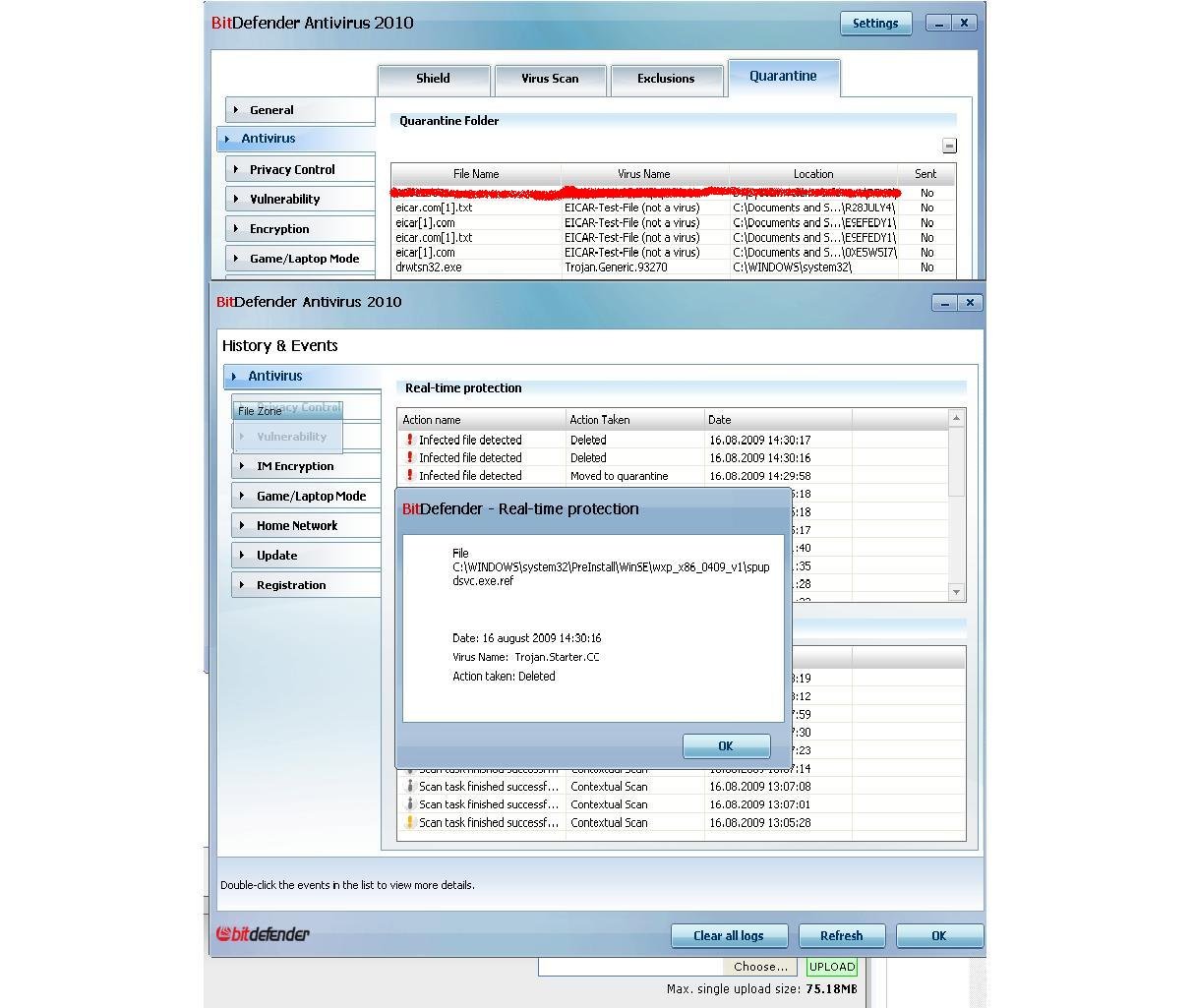Sort quarantine by Sent column

[x=926, y=174]
